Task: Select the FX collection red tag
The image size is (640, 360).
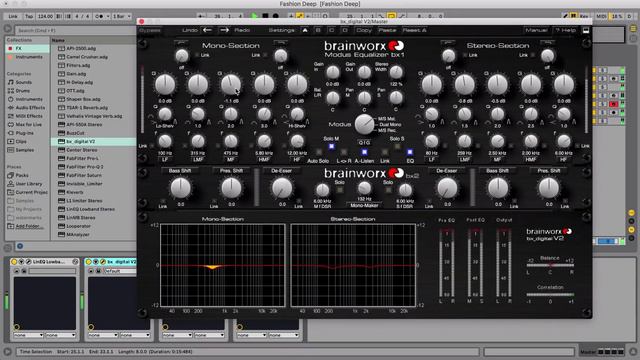Action: 11,48
